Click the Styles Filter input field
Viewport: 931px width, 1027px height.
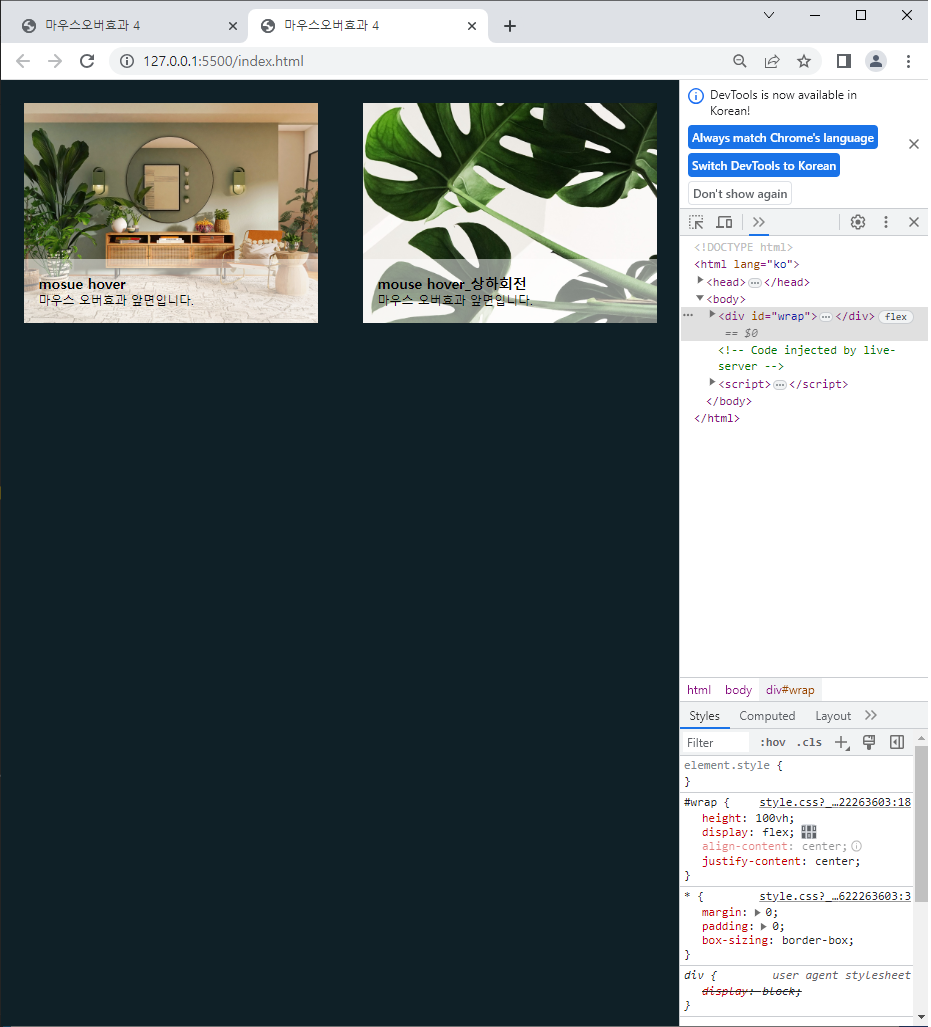click(715, 743)
